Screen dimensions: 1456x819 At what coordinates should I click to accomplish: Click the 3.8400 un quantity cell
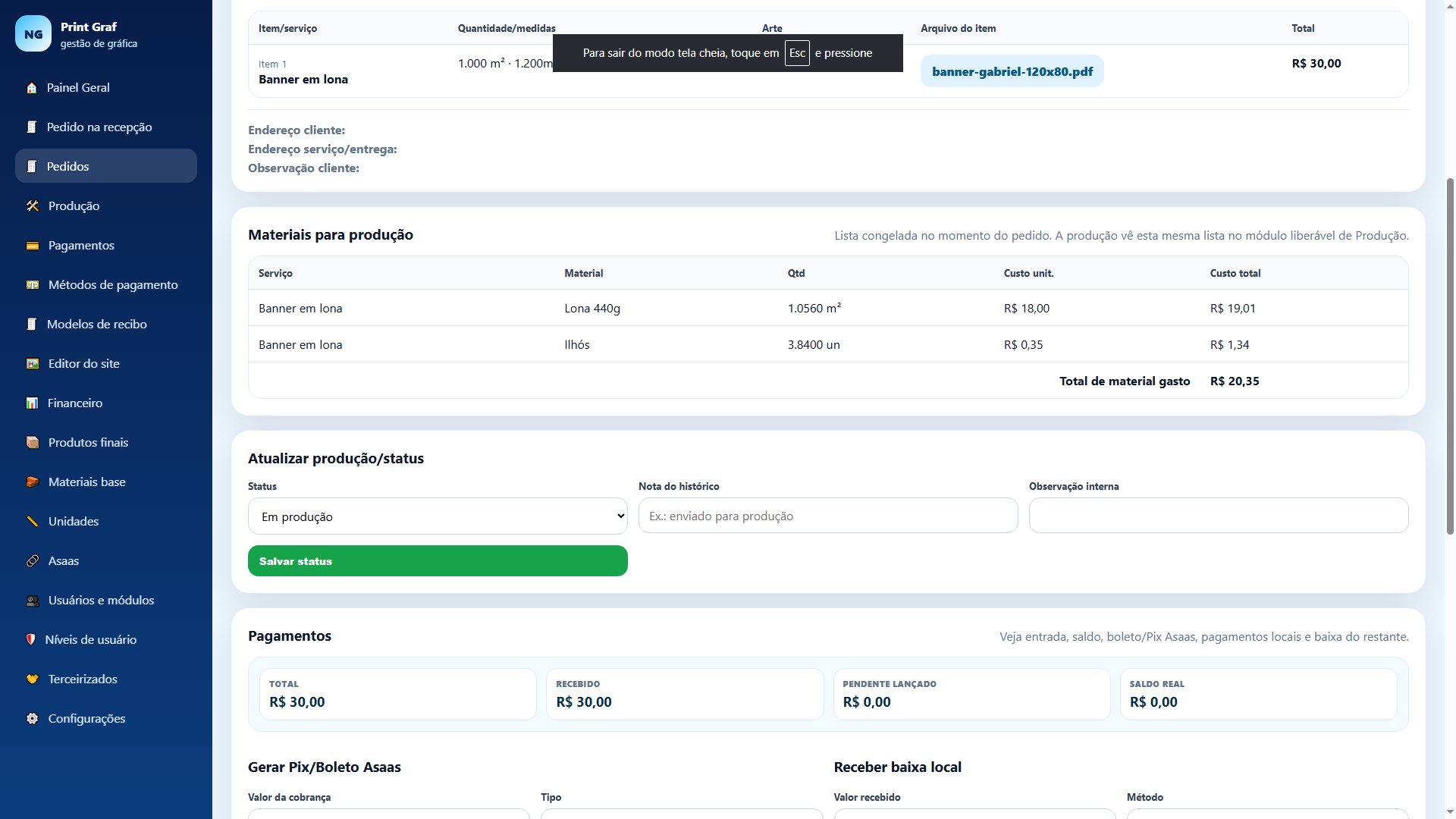coord(814,345)
